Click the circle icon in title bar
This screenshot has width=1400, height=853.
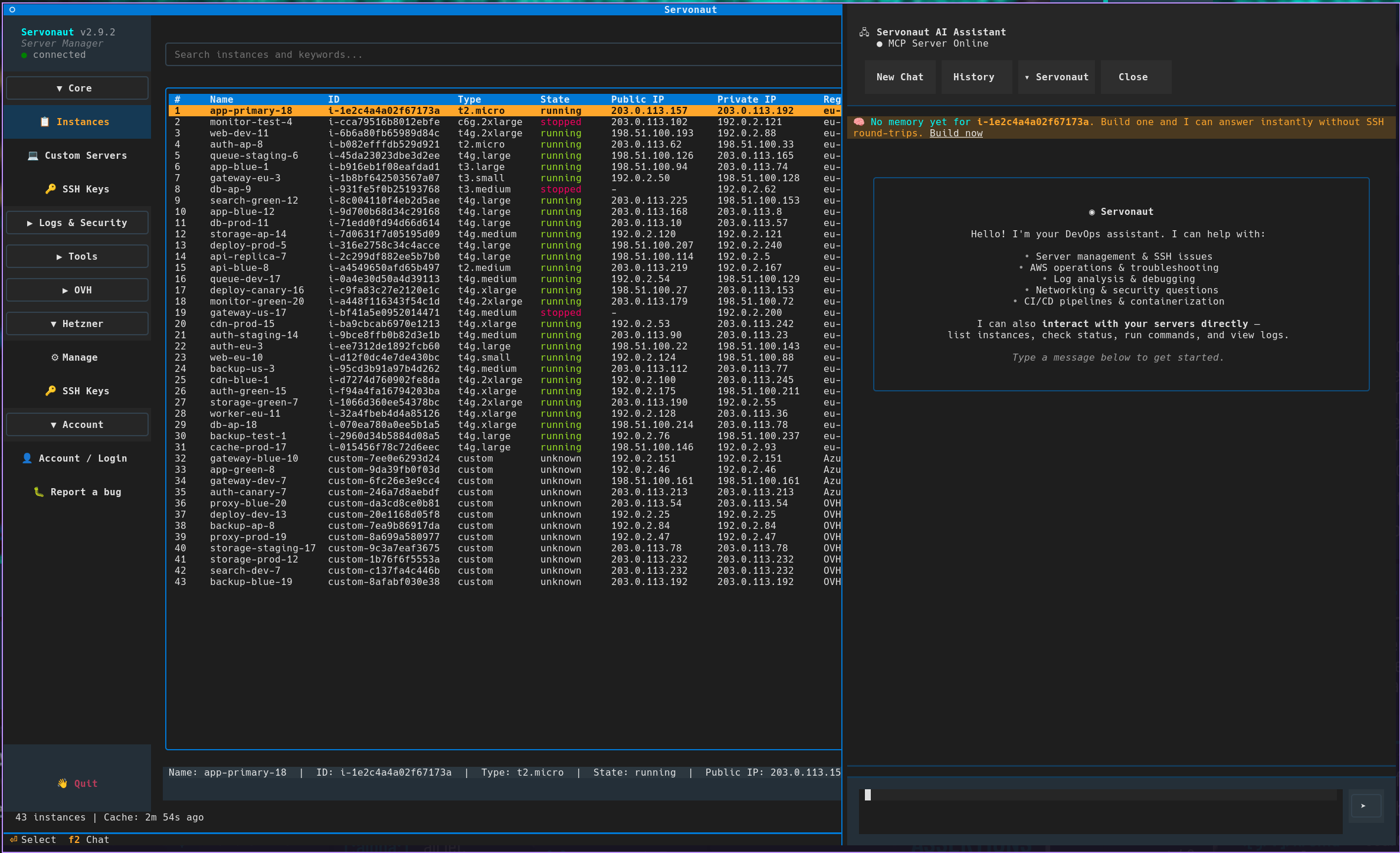point(12,9)
